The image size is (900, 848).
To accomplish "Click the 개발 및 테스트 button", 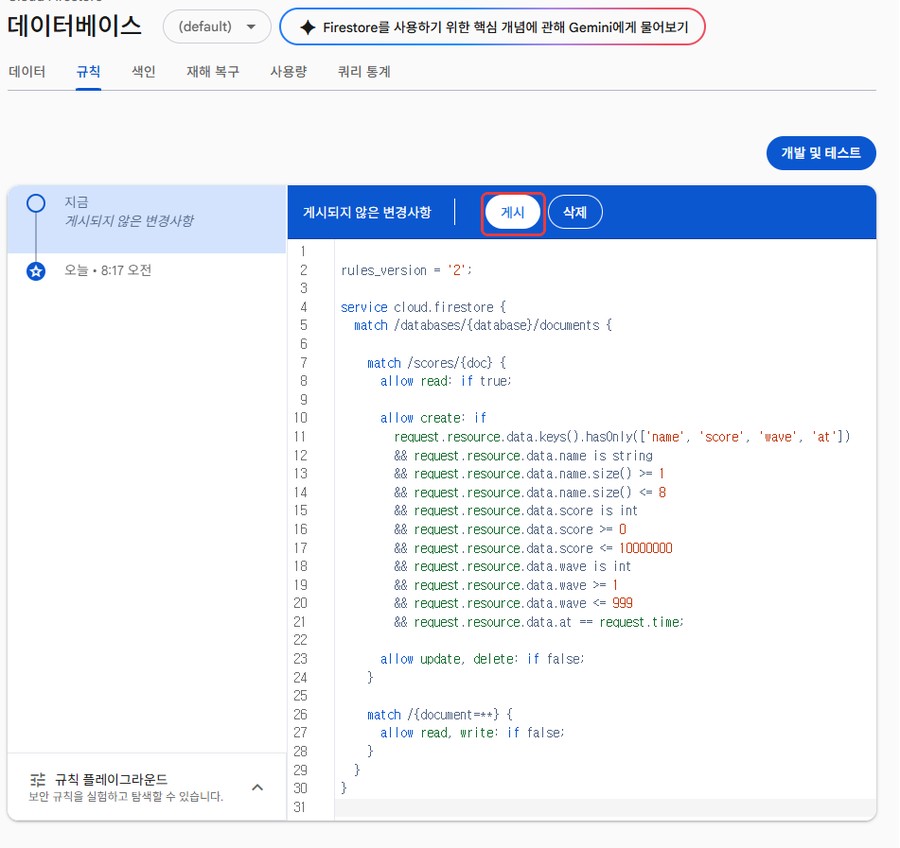I will 821,153.
